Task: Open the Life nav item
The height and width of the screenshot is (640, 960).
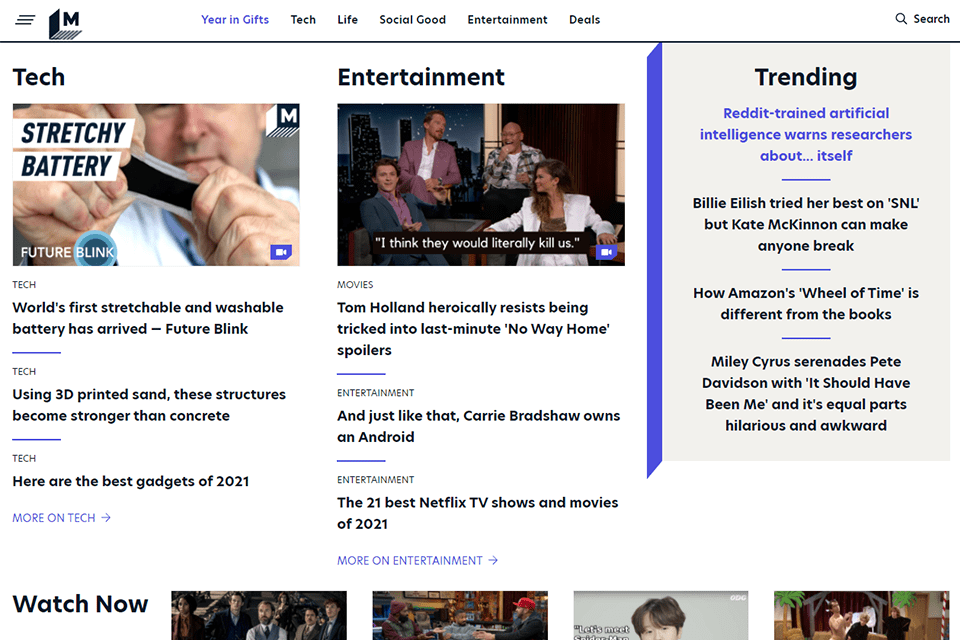Action: coord(347,20)
